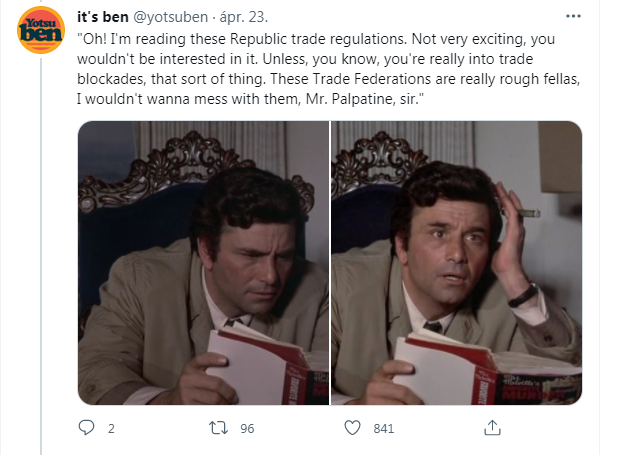Open the @yotsuben handle link

[170, 17]
